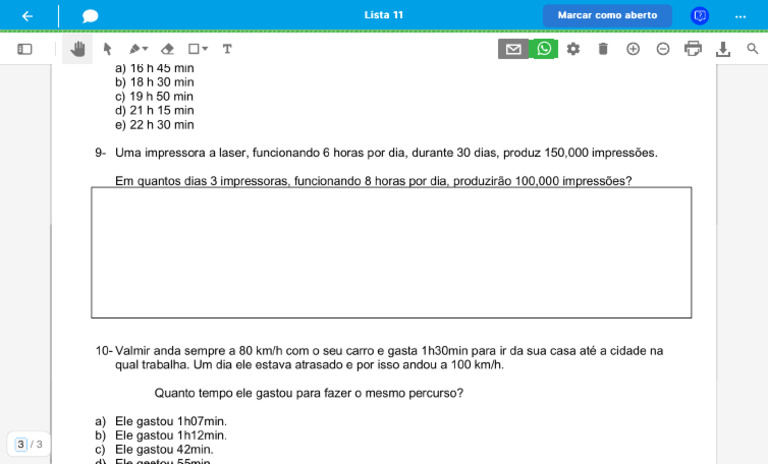Select the text tool

227,49
